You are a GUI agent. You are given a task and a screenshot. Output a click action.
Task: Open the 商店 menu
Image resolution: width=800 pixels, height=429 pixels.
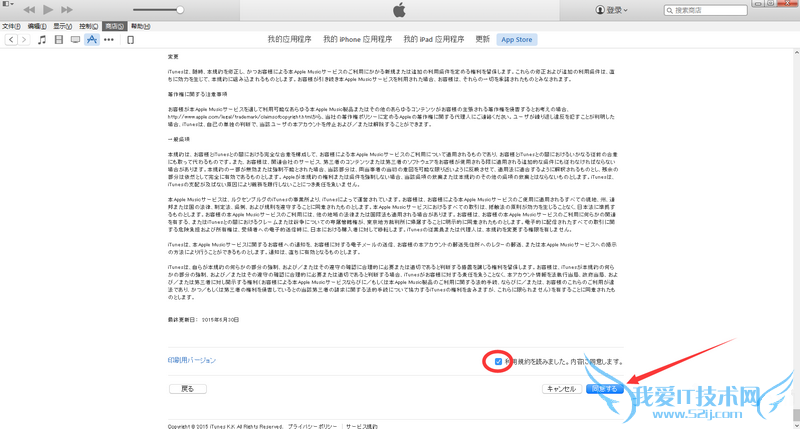pyautogui.click(x=114, y=26)
